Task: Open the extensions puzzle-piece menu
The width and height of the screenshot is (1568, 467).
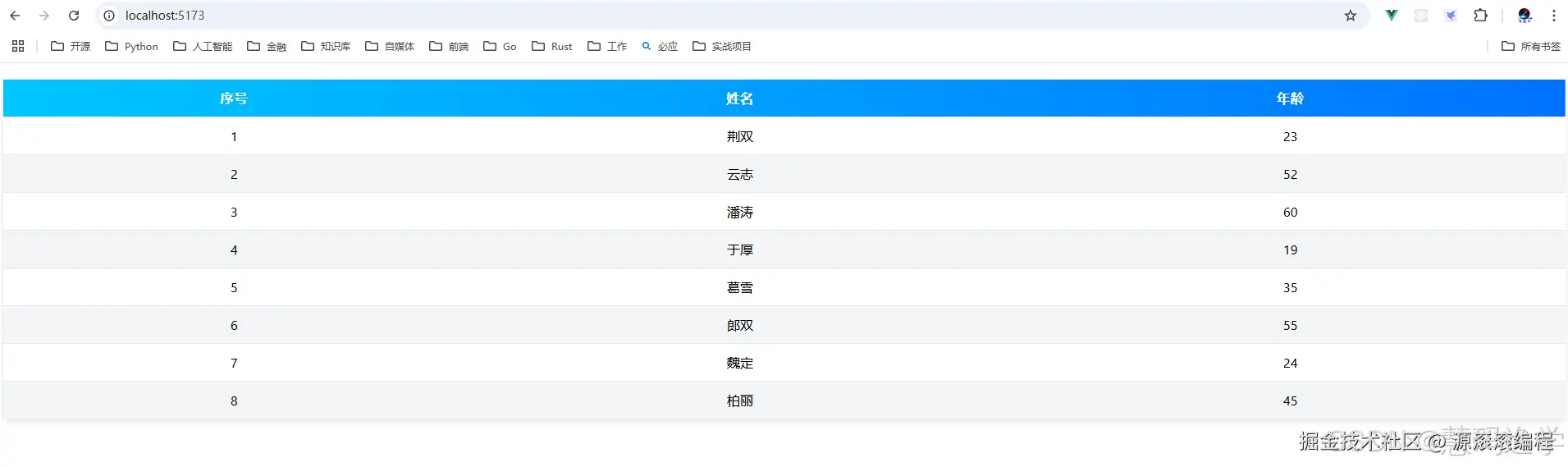Action: tap(1481, 16)
